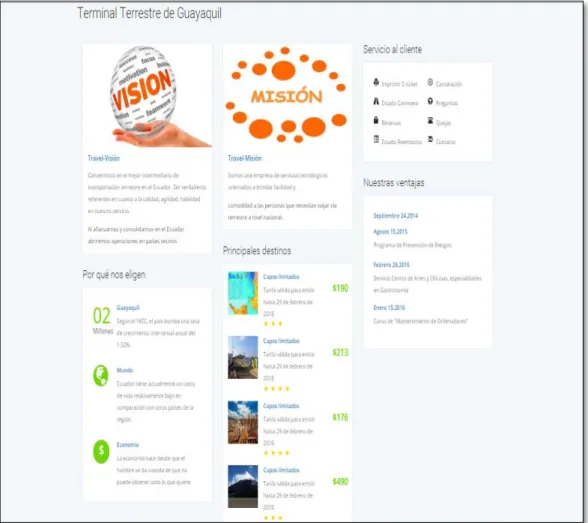Click the Guayaquil heading link
588x523 pixels.
tap(128, 308)
